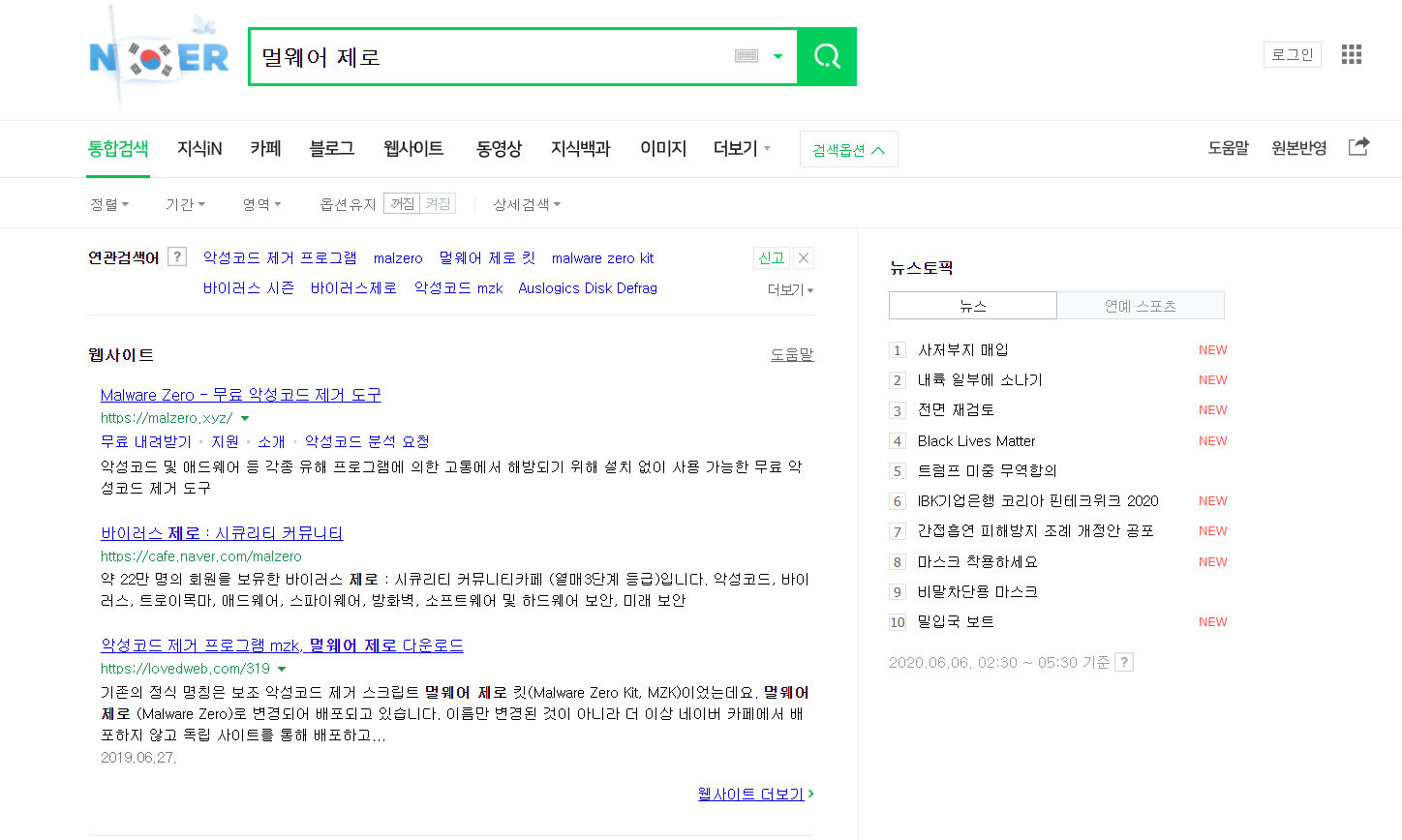Image resolution: width=1402 pixels, height=840 pixels.
Task: Expand the arrow next to https://malzero.xyz/
Action: coord(245,418)
